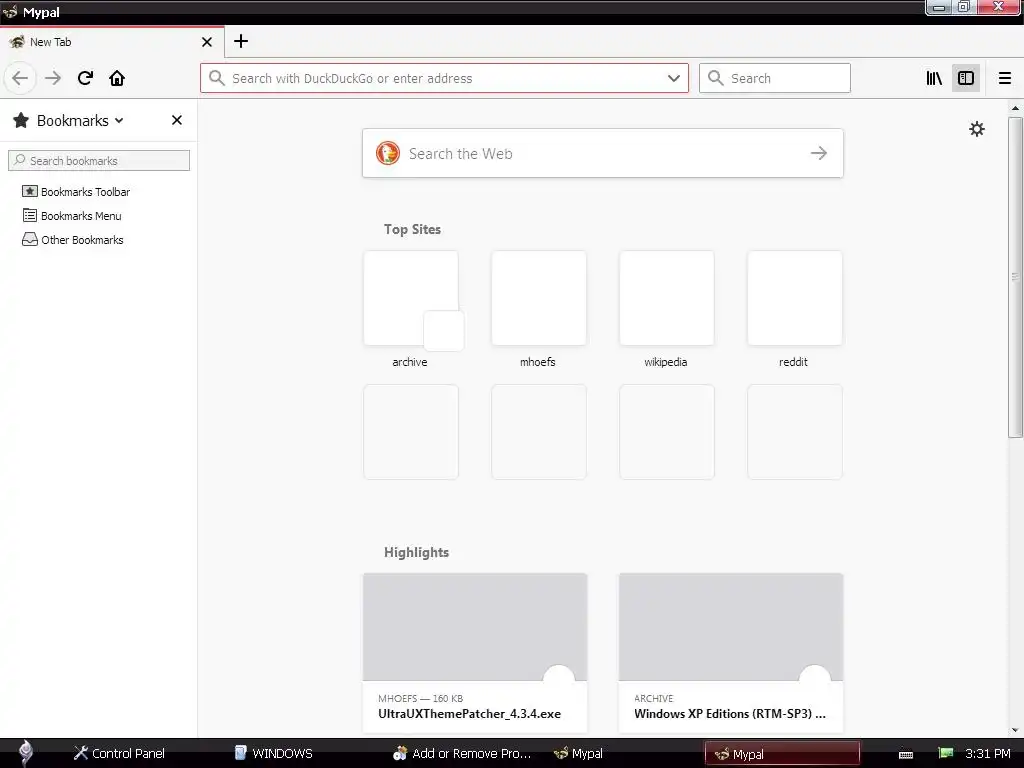Click the address bar field
This screenshot has height=768, width=1024.
(x=444, y=78)
